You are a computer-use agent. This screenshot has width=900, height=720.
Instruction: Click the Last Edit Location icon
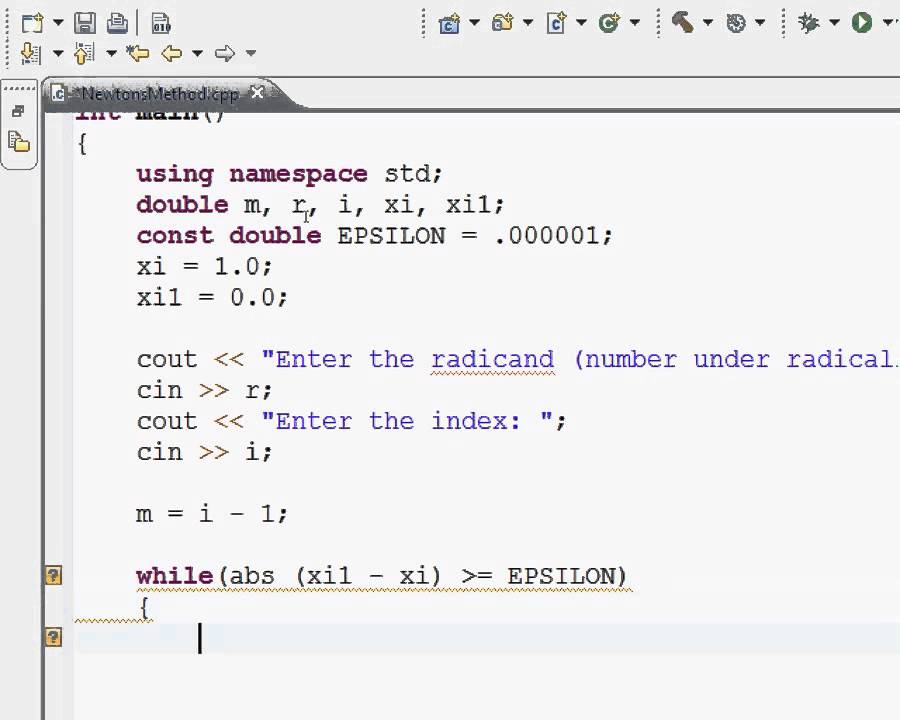click(138, 53)
